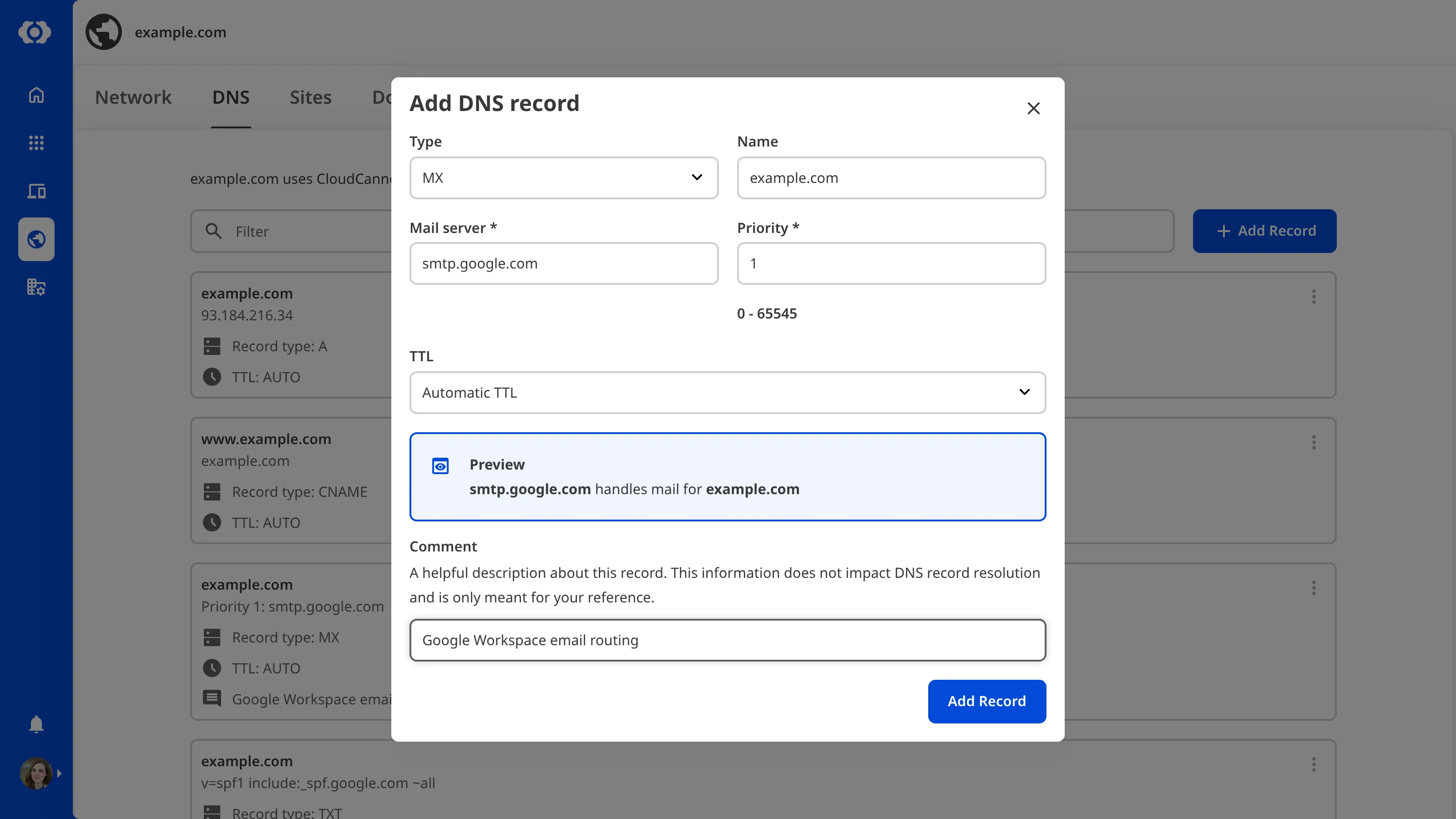The height and width of the screenshot is (819, 1456).
Task: Click the search icon in the Filter field
Action: point(214,231)
